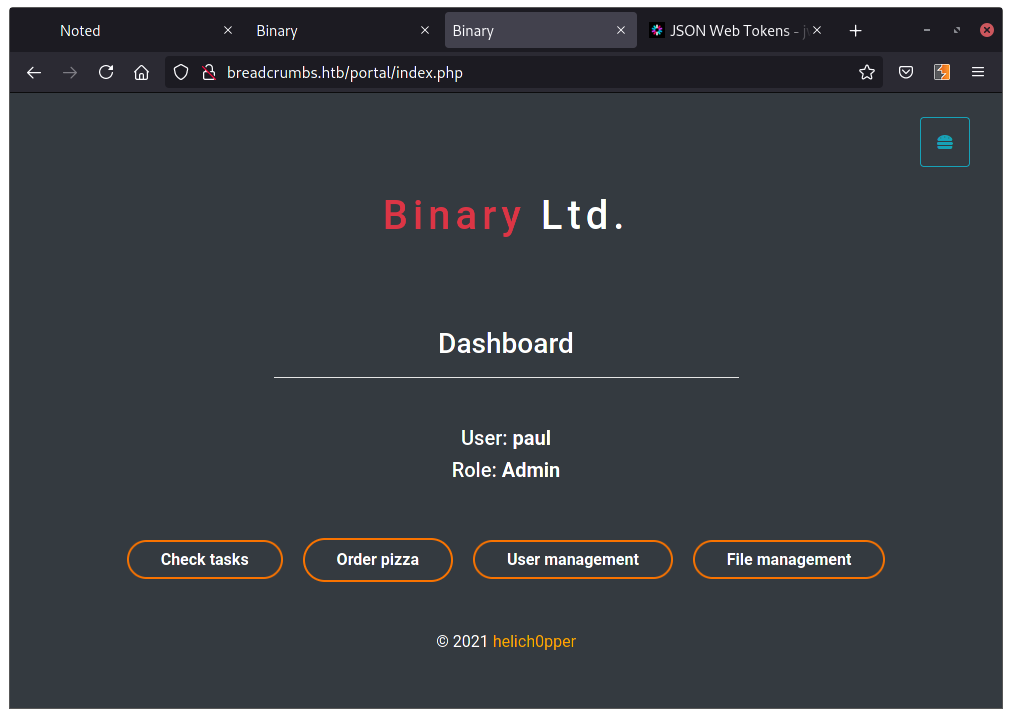Open Check tasks page
The height and width of the screenshot is (718, 1012).
click(205, 560)
